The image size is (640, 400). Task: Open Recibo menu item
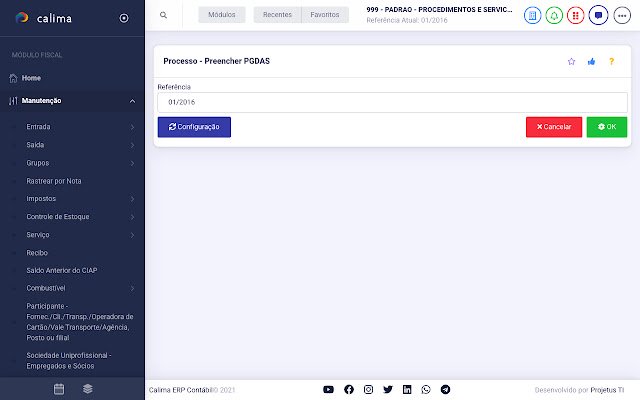(37, 253)
